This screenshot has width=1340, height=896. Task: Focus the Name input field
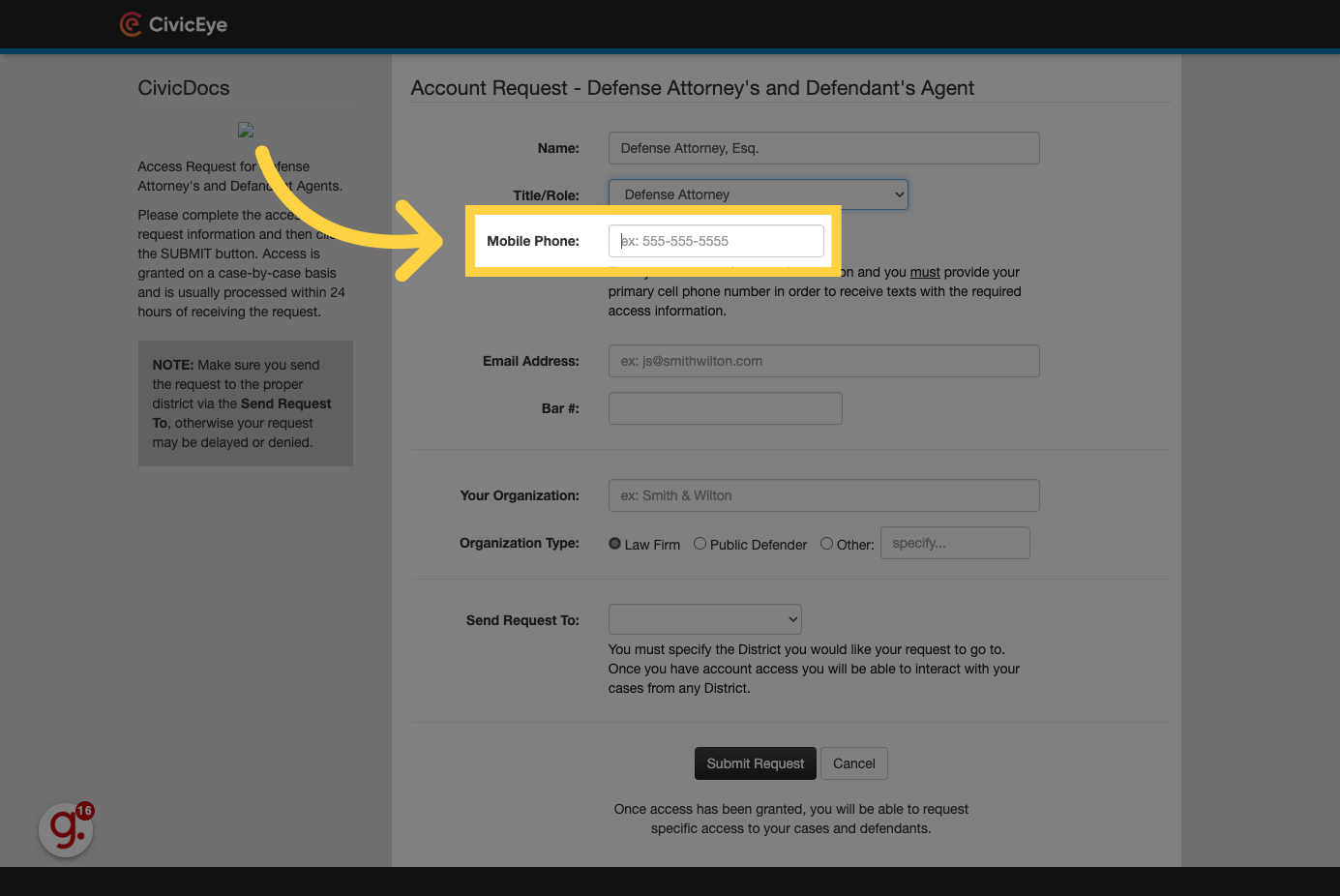823,148
